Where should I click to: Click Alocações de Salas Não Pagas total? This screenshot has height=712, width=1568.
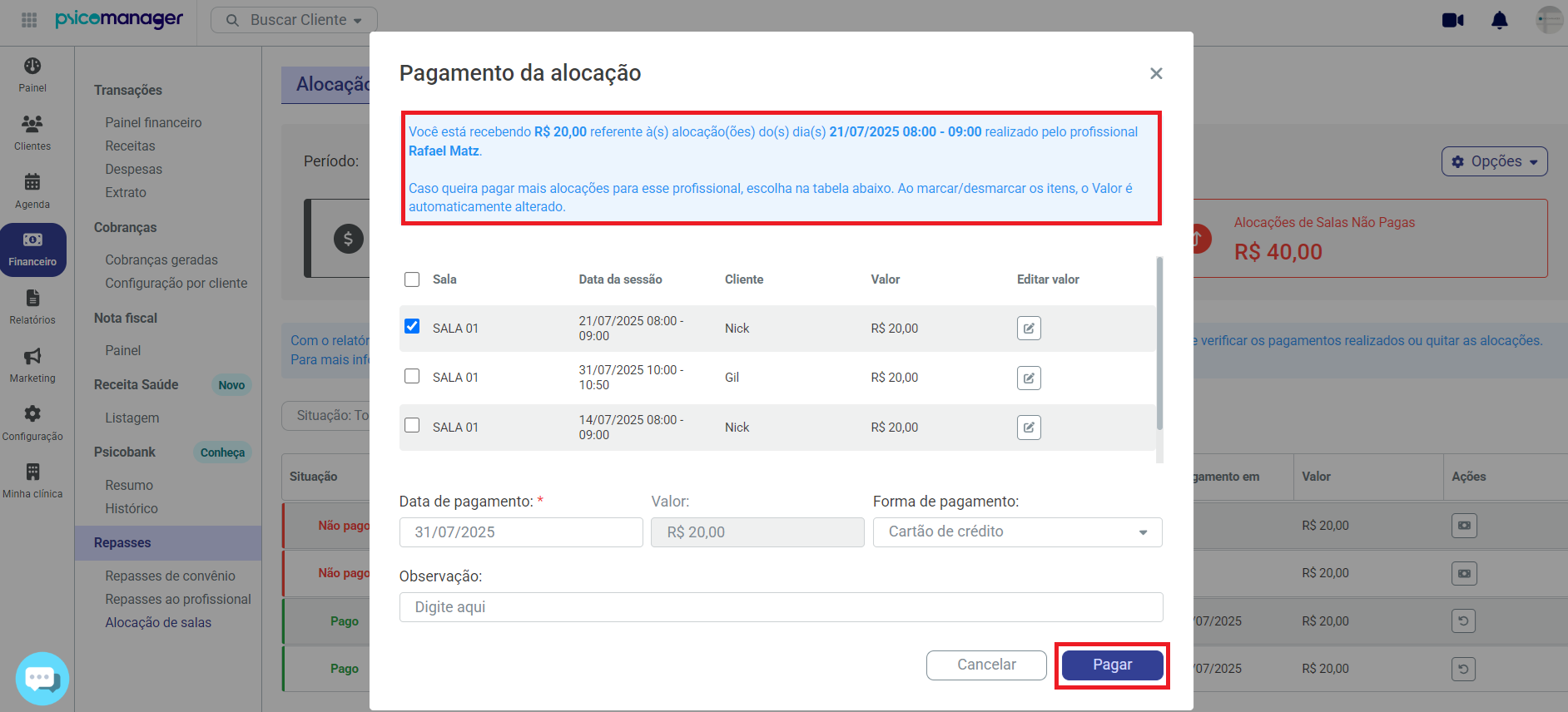(1278, 252)
